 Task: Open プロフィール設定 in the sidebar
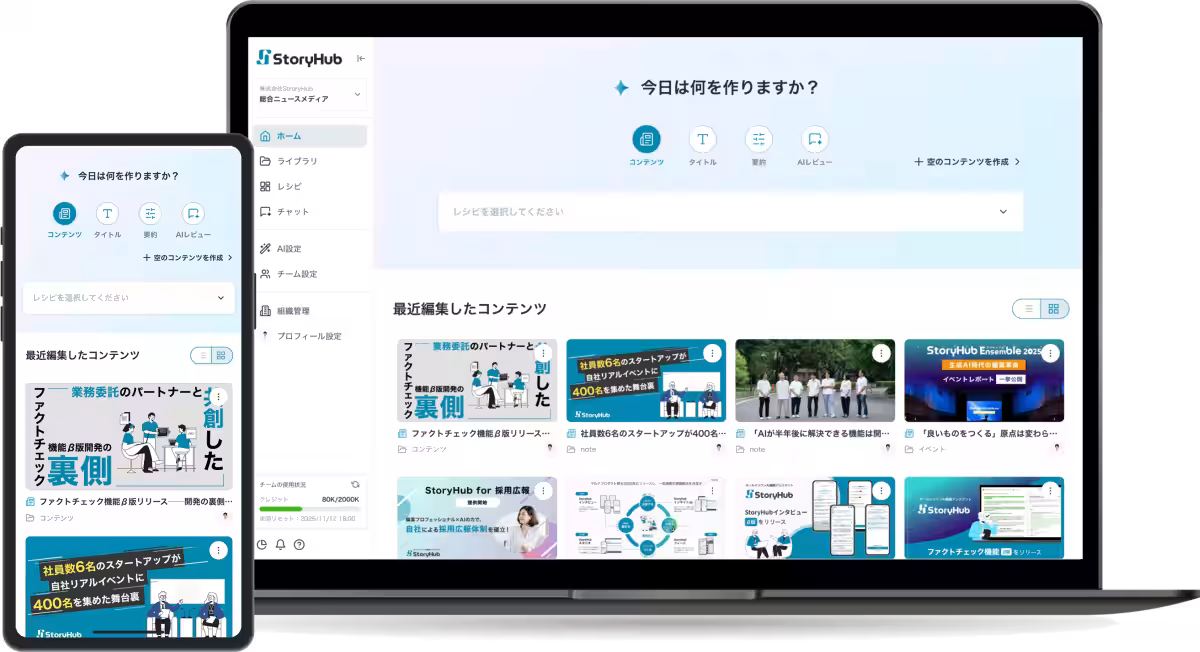point(311,336)
